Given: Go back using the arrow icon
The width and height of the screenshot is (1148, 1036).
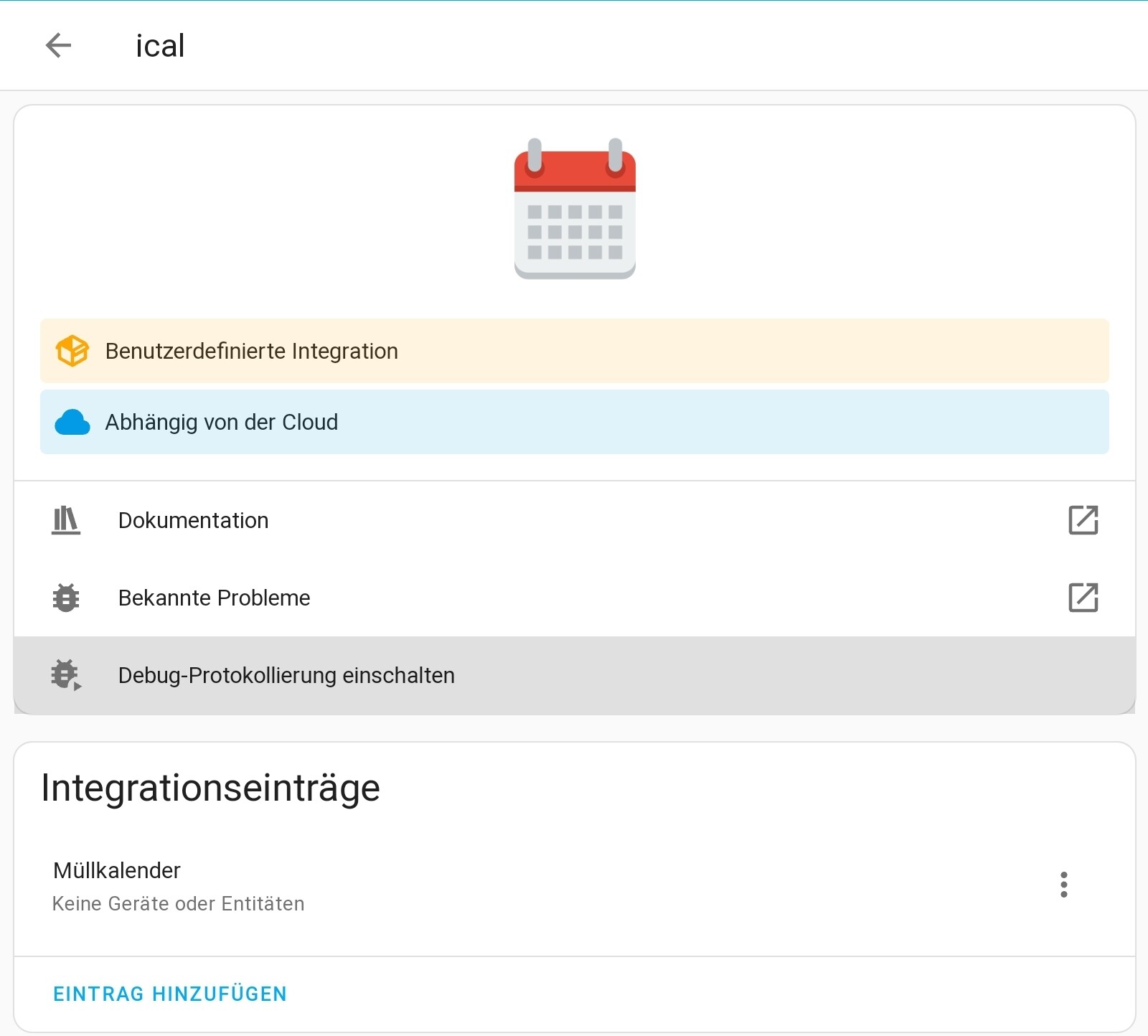Looking at the screenshot, I should click(x=58, y=45).
